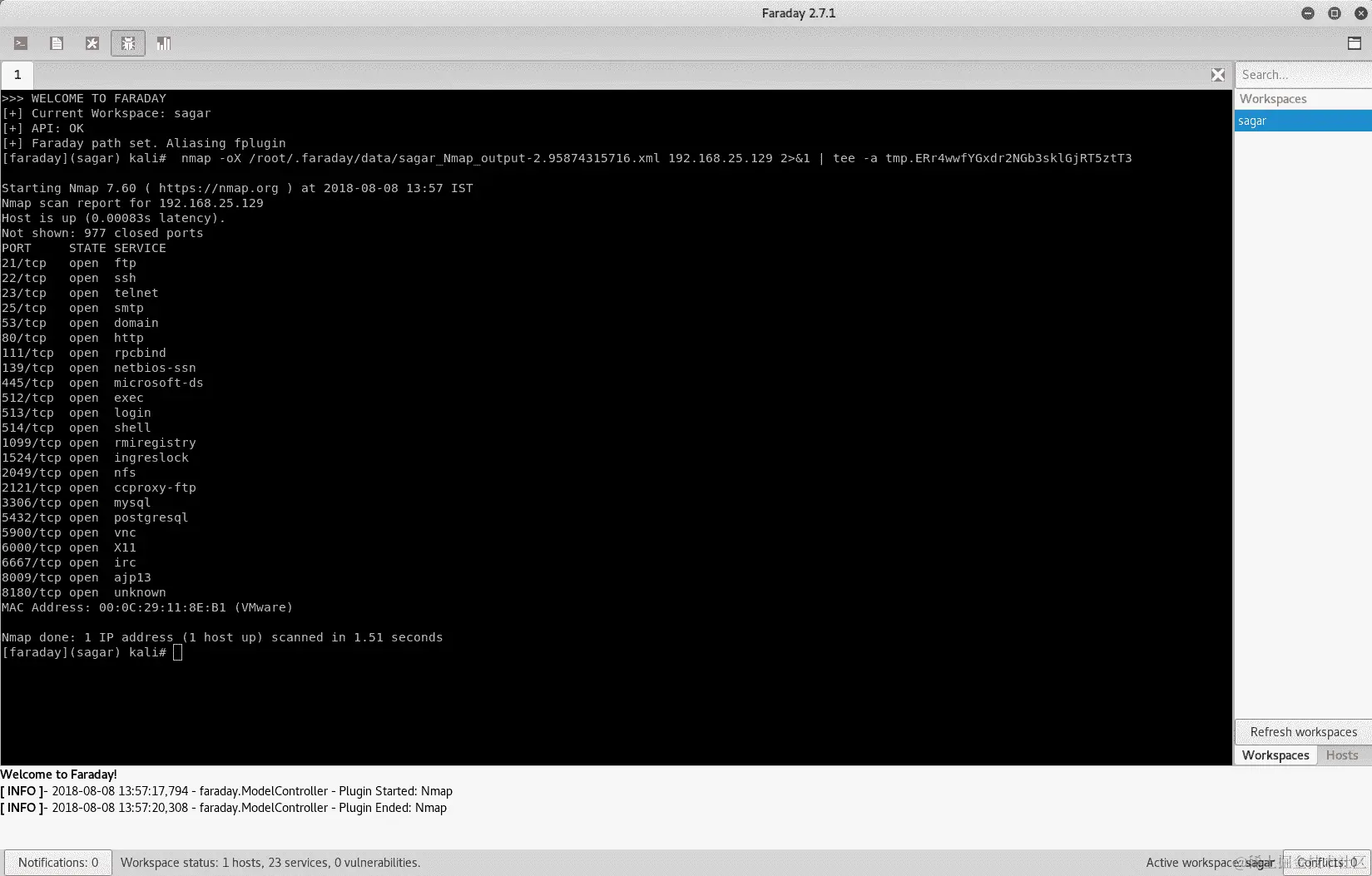Minimize the Faraday window
Image resolution: width=1372 pixels, height=876 pixels.
click(1308, 13)
